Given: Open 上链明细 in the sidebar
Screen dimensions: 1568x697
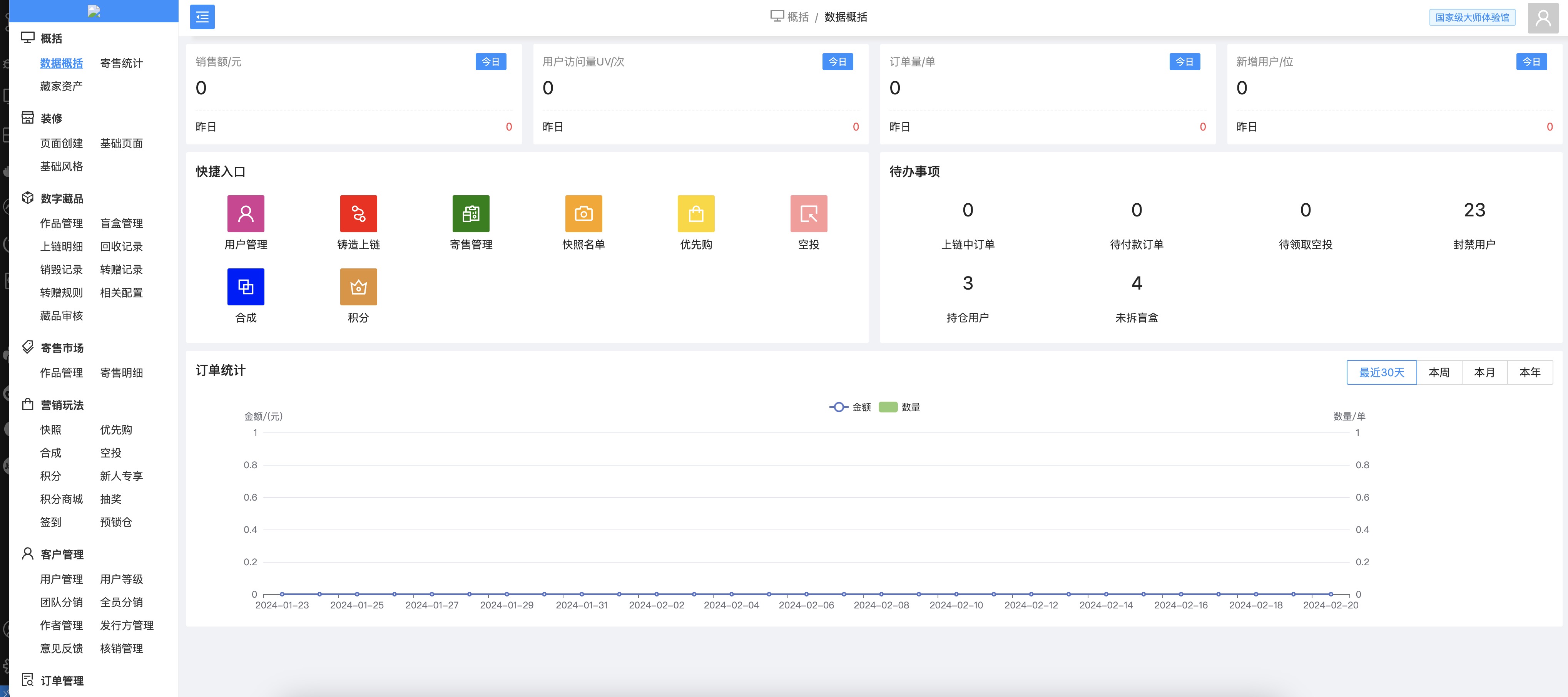Looking at the screenshot, I should pyautogui.click(x=62, y=247).
